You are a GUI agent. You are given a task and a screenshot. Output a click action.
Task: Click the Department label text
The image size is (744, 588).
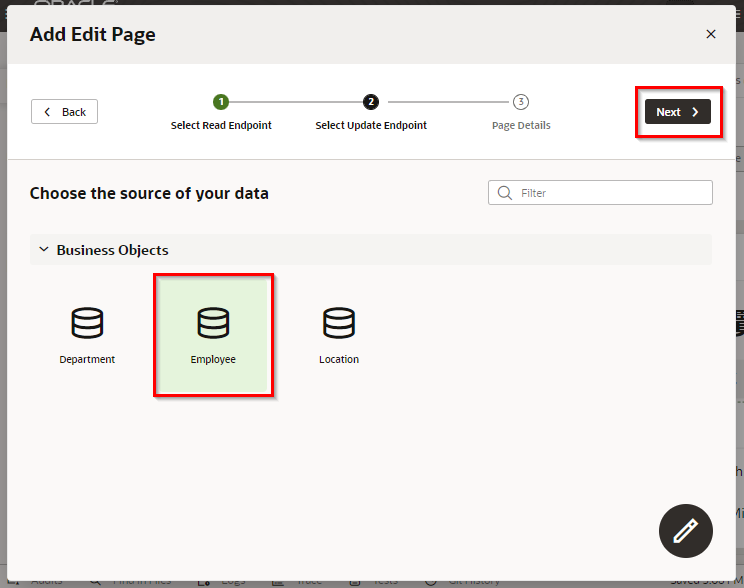point(87,360)
